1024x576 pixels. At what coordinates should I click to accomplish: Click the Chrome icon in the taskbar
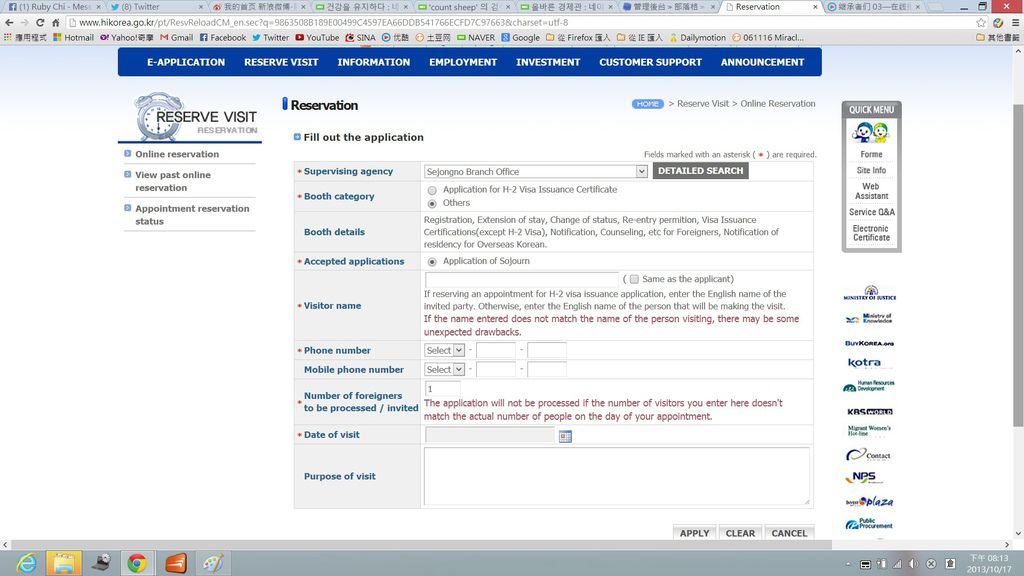137,563
